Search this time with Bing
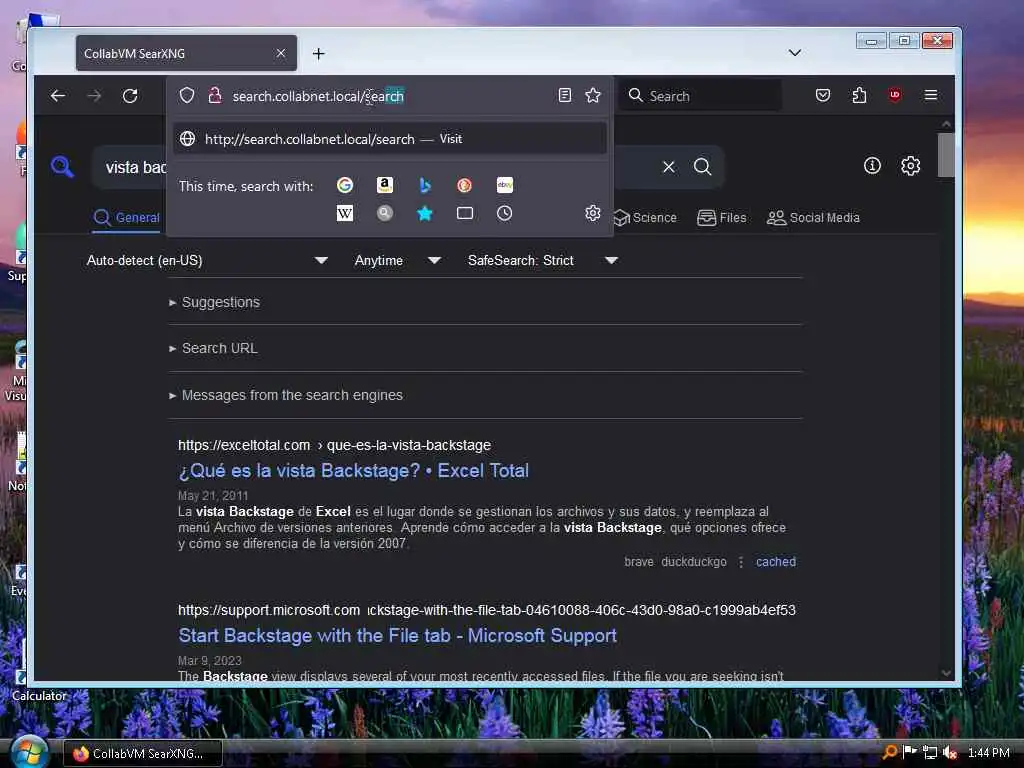Image resolution: width=1024 pixels, height=768 pixels. click(x=424, y=185)
